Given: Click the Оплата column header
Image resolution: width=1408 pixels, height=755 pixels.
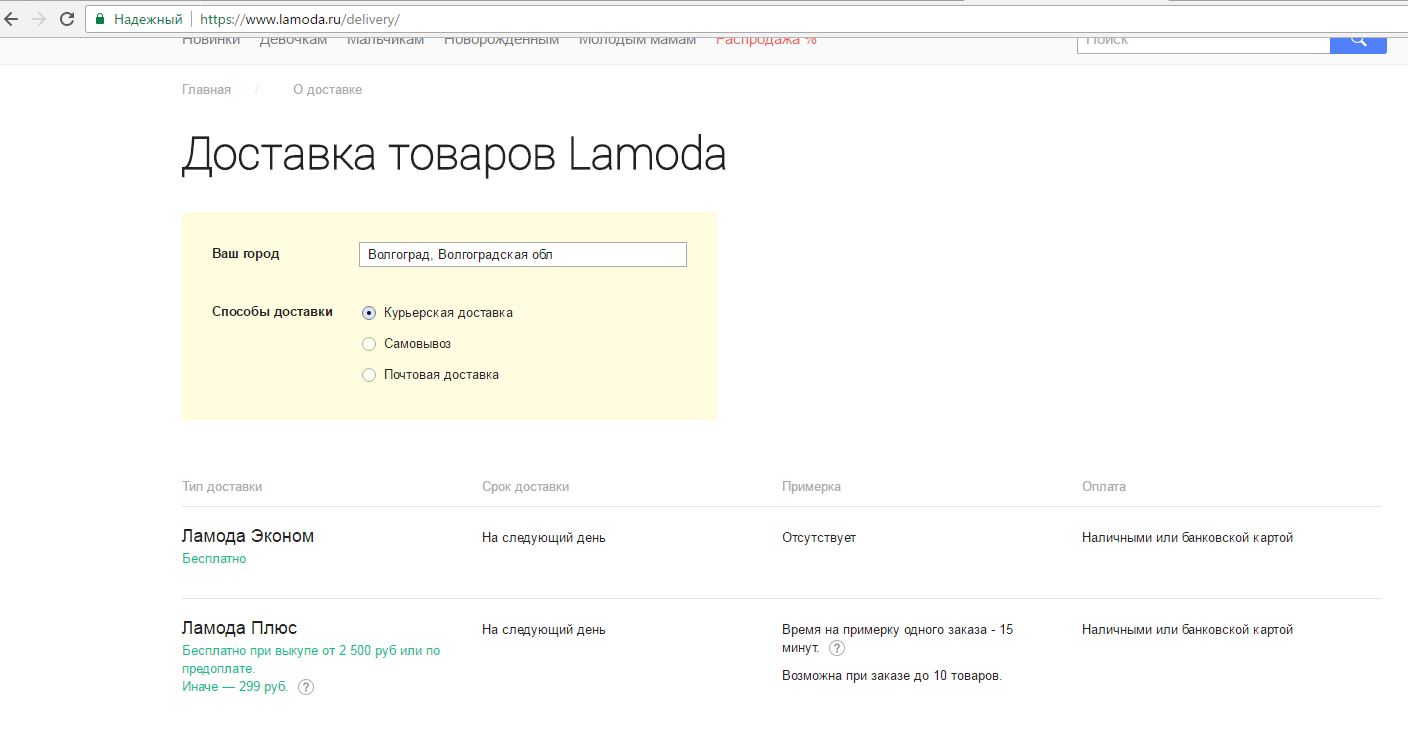Looking at the screenshot, I should pyautogui.click(x=1104, y=487).
